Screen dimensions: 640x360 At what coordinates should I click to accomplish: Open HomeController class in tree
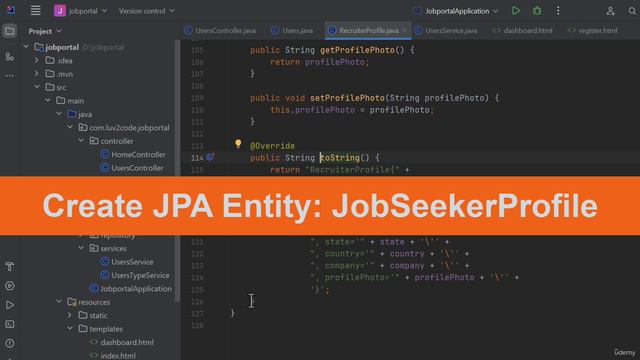[x=133, y=154]
